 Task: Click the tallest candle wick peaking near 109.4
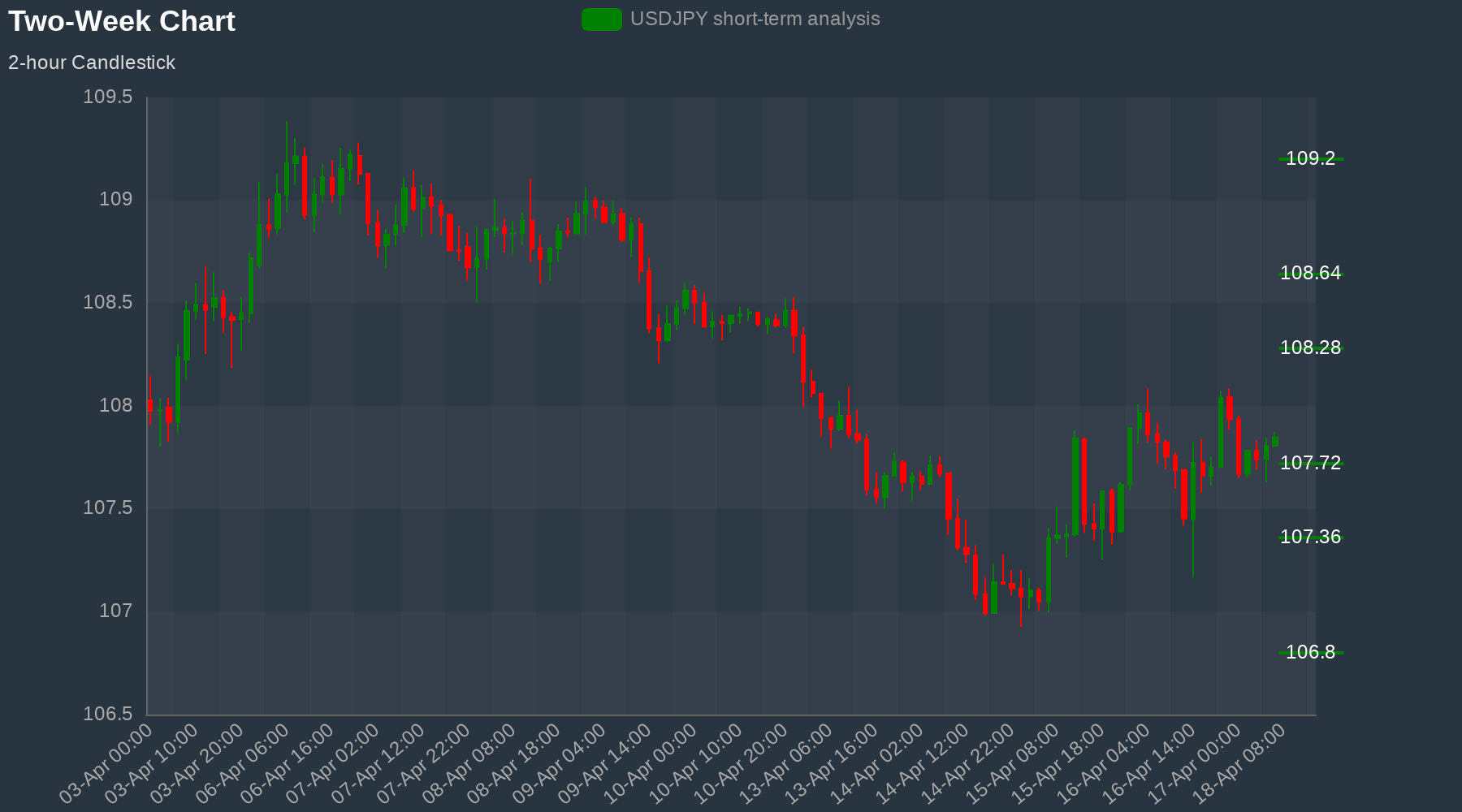(286, 162)
